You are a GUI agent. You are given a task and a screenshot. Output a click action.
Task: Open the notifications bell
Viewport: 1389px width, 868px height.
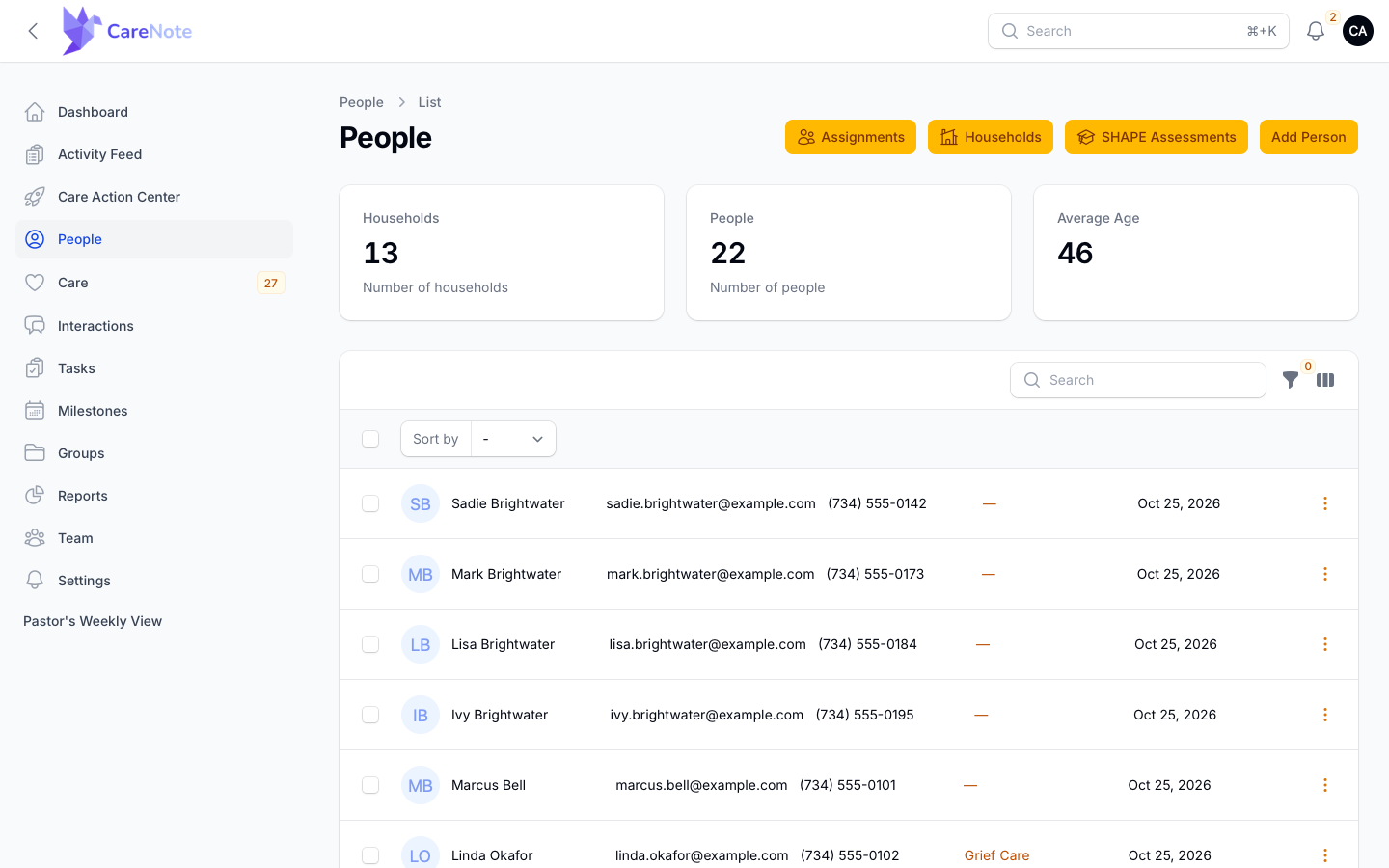point(1316,31)
